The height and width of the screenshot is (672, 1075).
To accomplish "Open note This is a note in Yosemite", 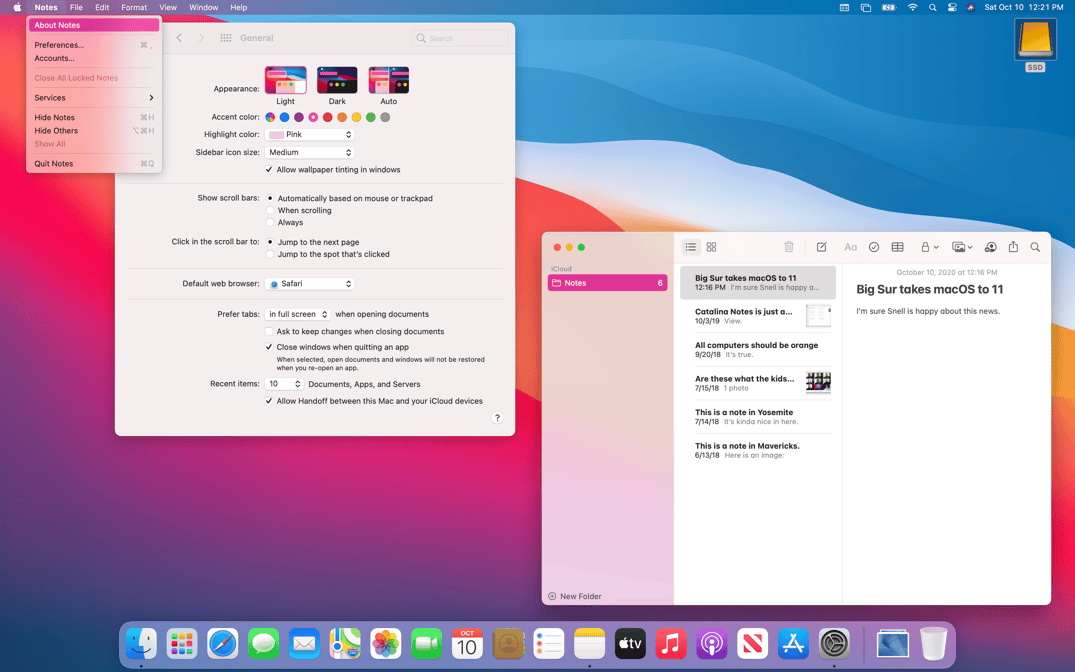I will click(x=758, y=417).
